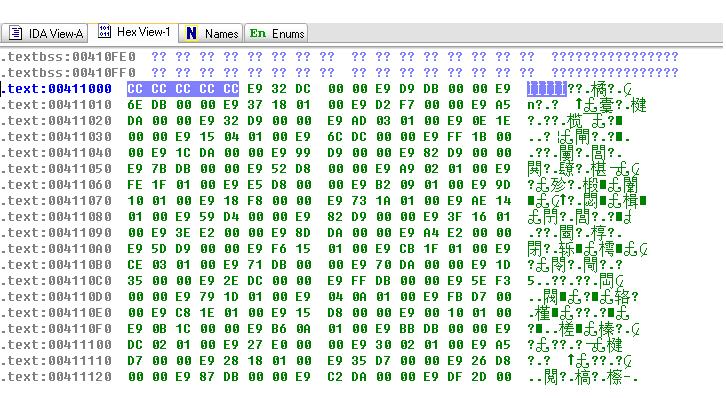Click the Hex View-1 binary icon

105,31
